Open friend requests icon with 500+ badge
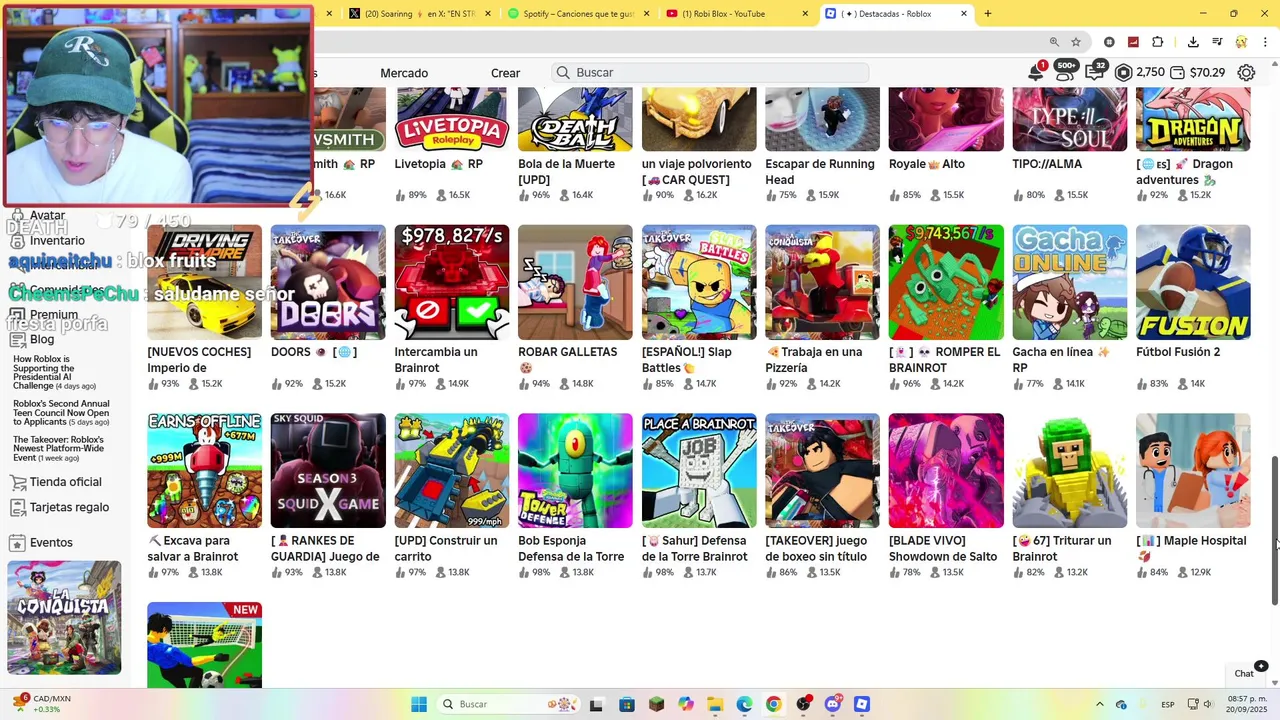 (1066, 72)
